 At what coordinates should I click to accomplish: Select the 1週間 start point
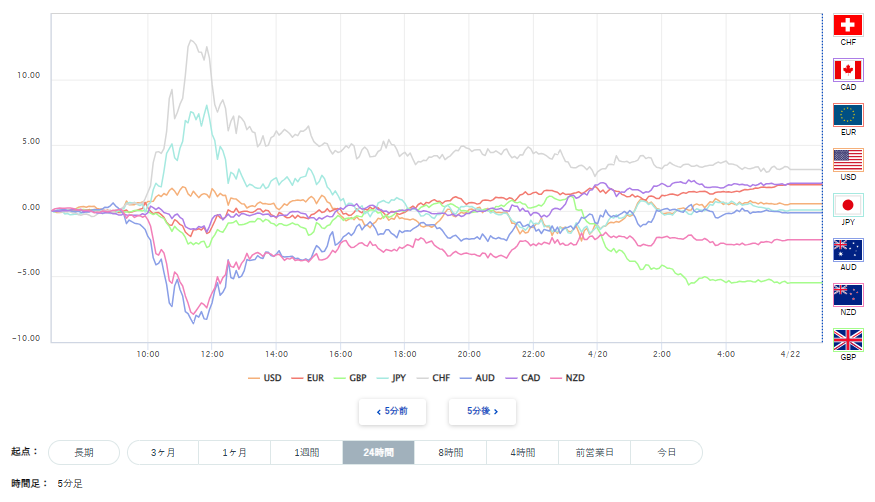click(306, 452)
